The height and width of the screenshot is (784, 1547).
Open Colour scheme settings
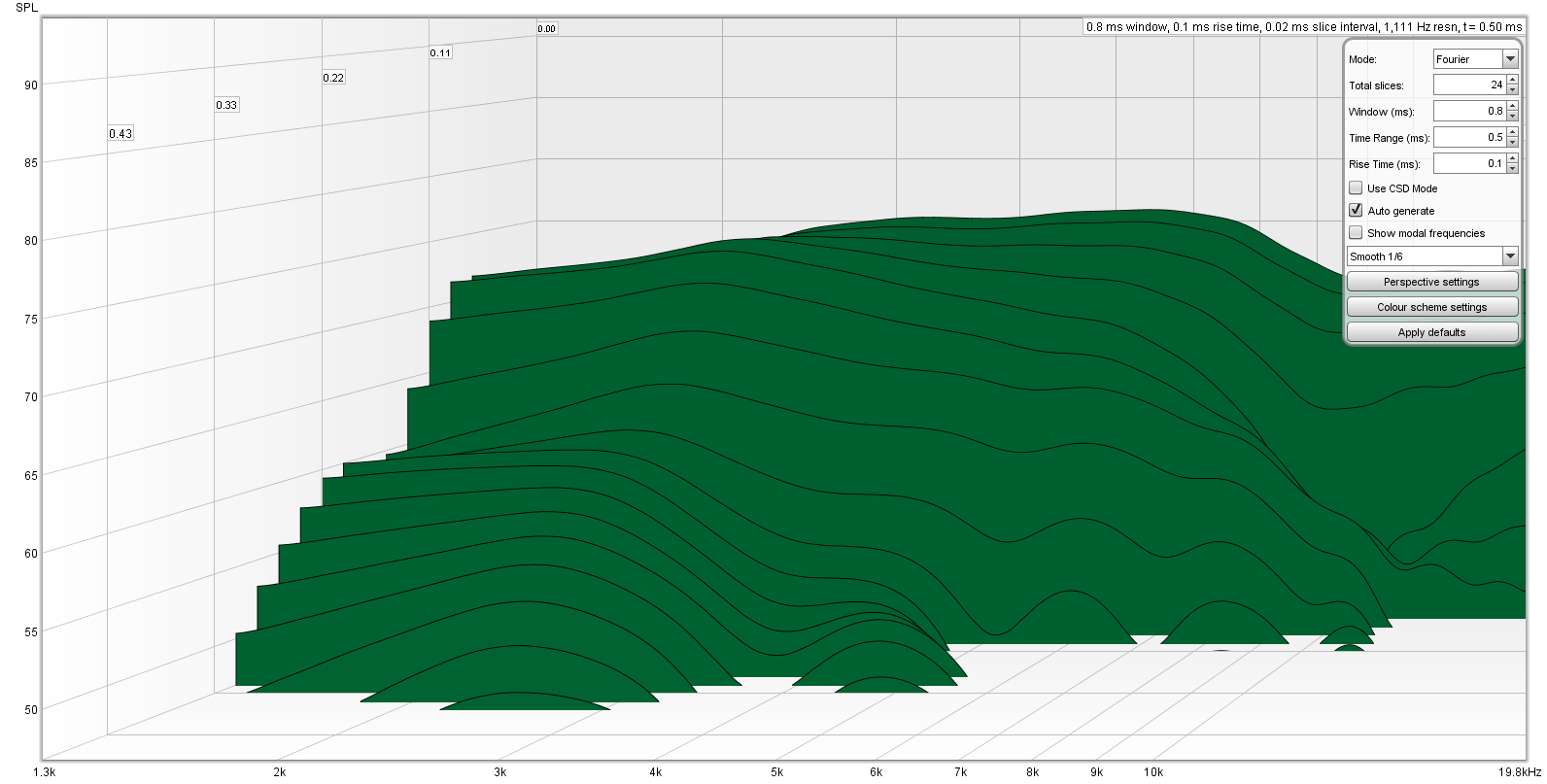[1432, 307]
